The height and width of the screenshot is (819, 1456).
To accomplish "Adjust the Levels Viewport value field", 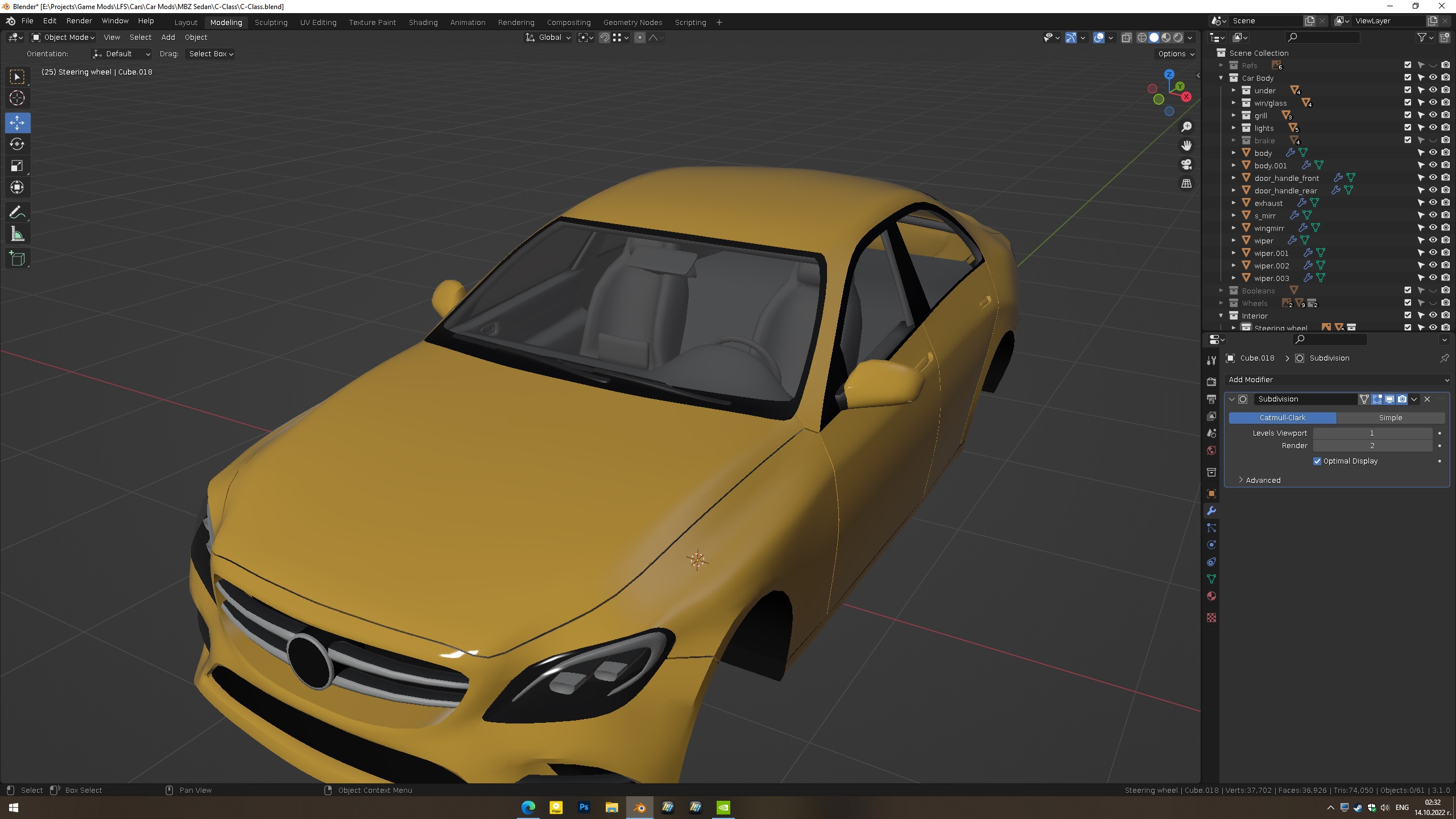I will click(x=1372, y=433).
